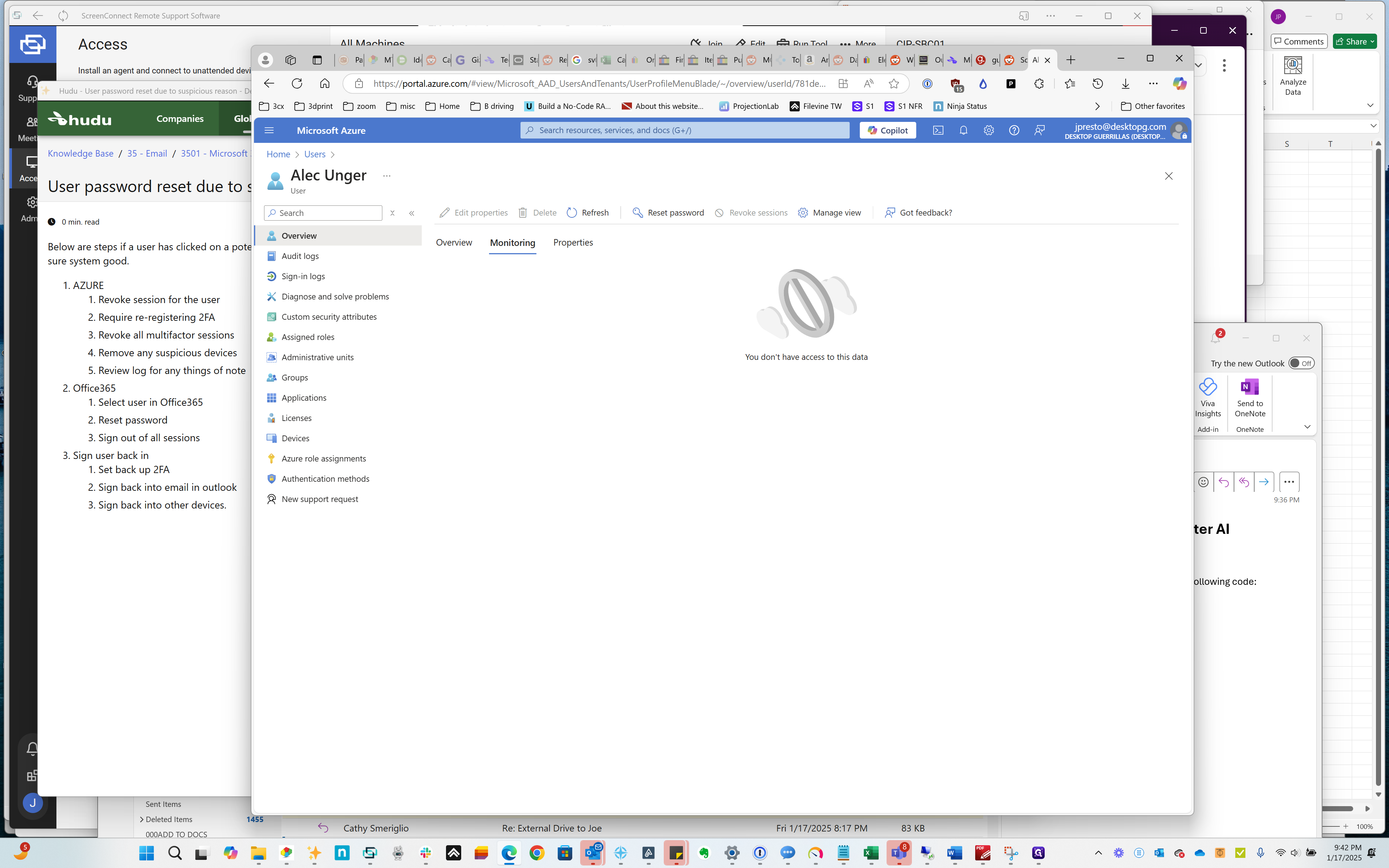Click the Users breadcrumb link
The image size is (1389, 868).
(315, 154)
